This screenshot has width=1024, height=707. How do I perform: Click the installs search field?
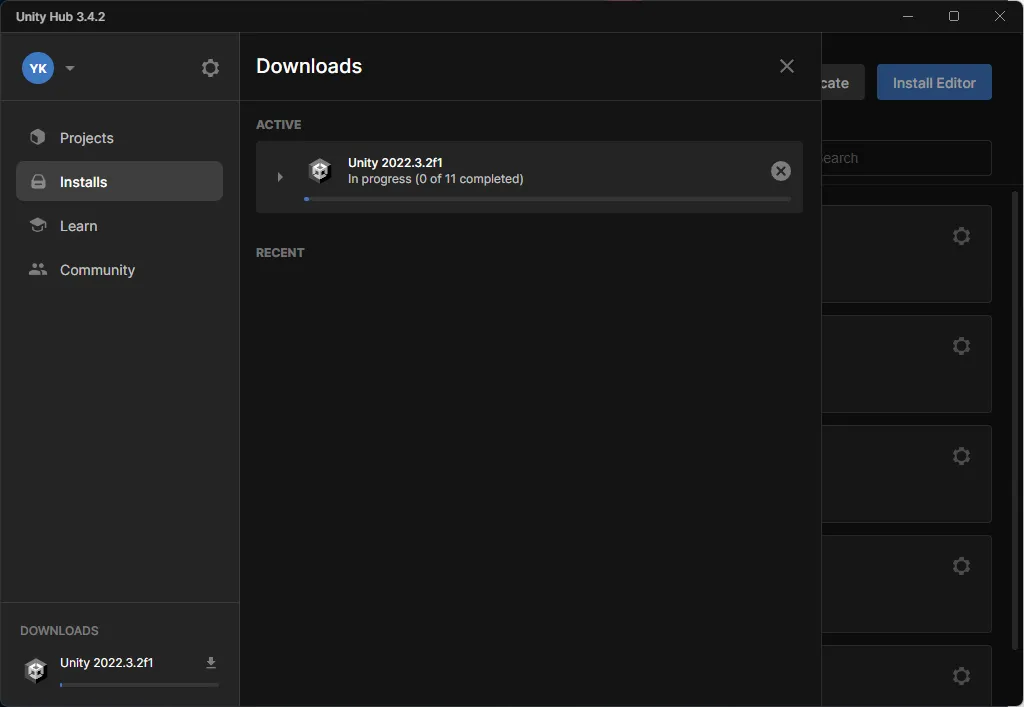(x=906, y=158)
